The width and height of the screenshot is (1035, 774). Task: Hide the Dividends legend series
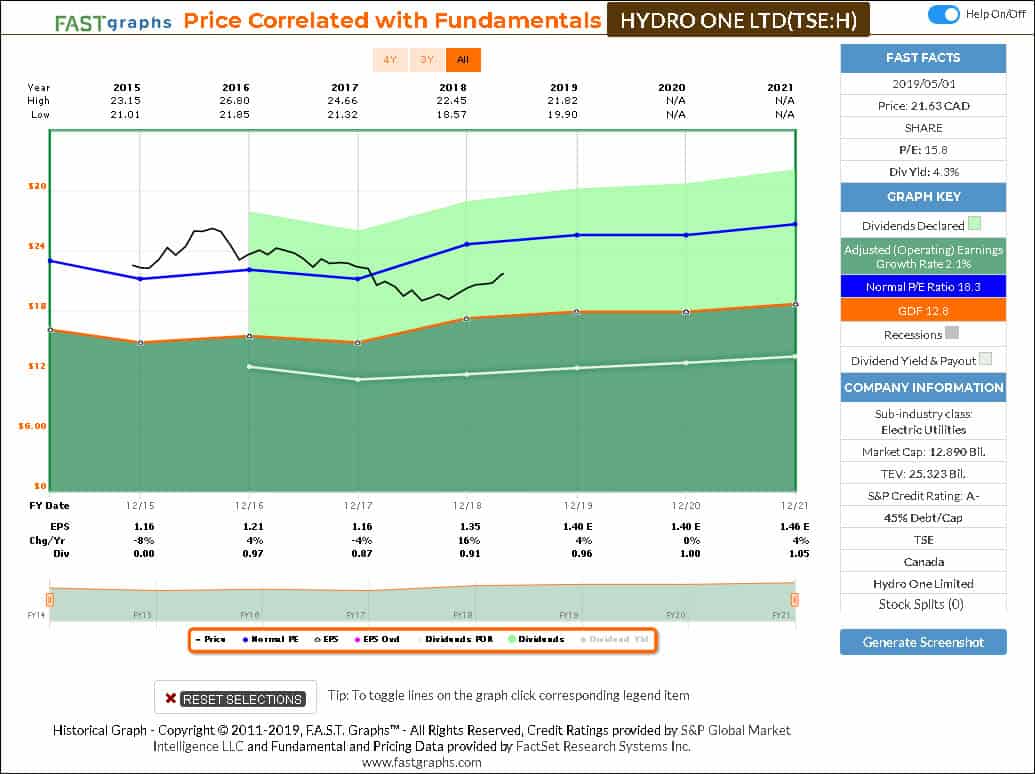[537, 639]
